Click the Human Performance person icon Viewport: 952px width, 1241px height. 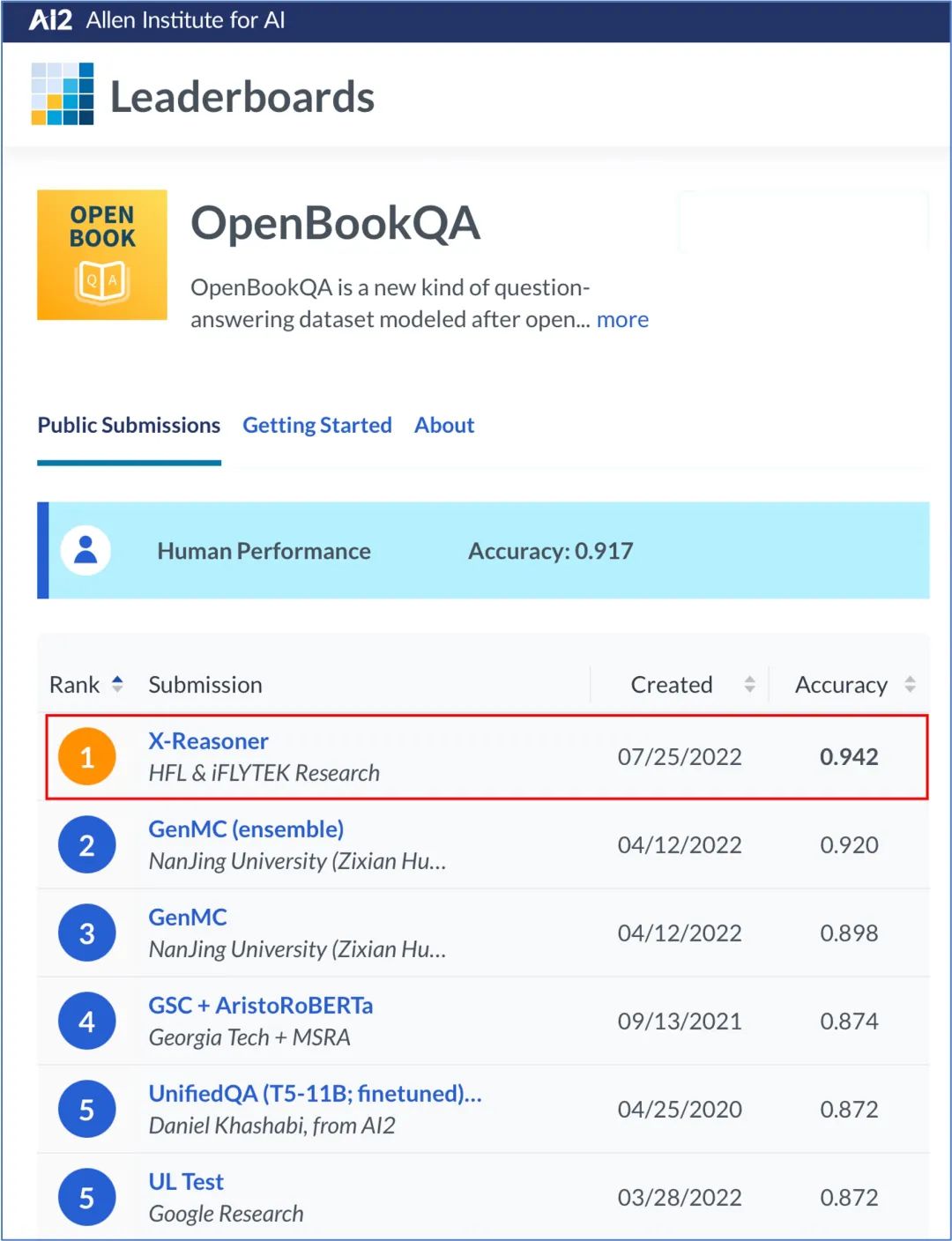(86, 551)
